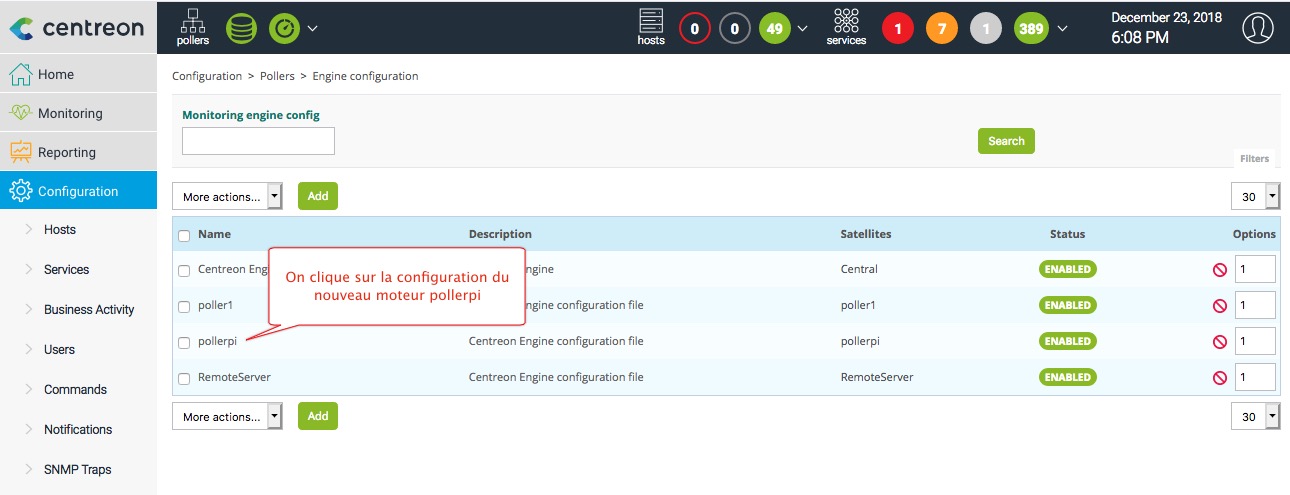Open the top-right page size dropdown showing 30

(1255, 197)
